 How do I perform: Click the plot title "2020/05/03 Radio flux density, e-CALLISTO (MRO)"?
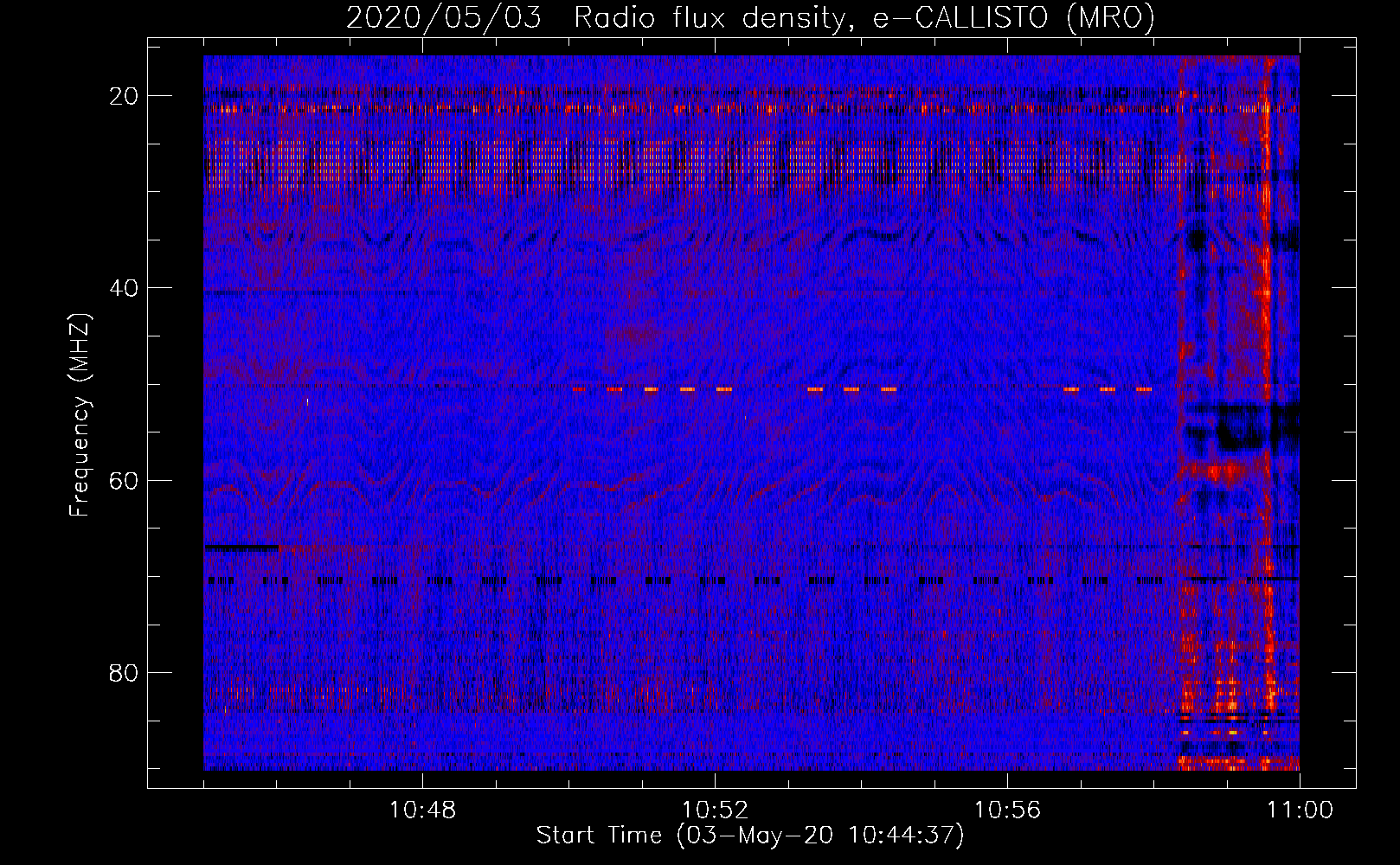(x=750, y=17)
